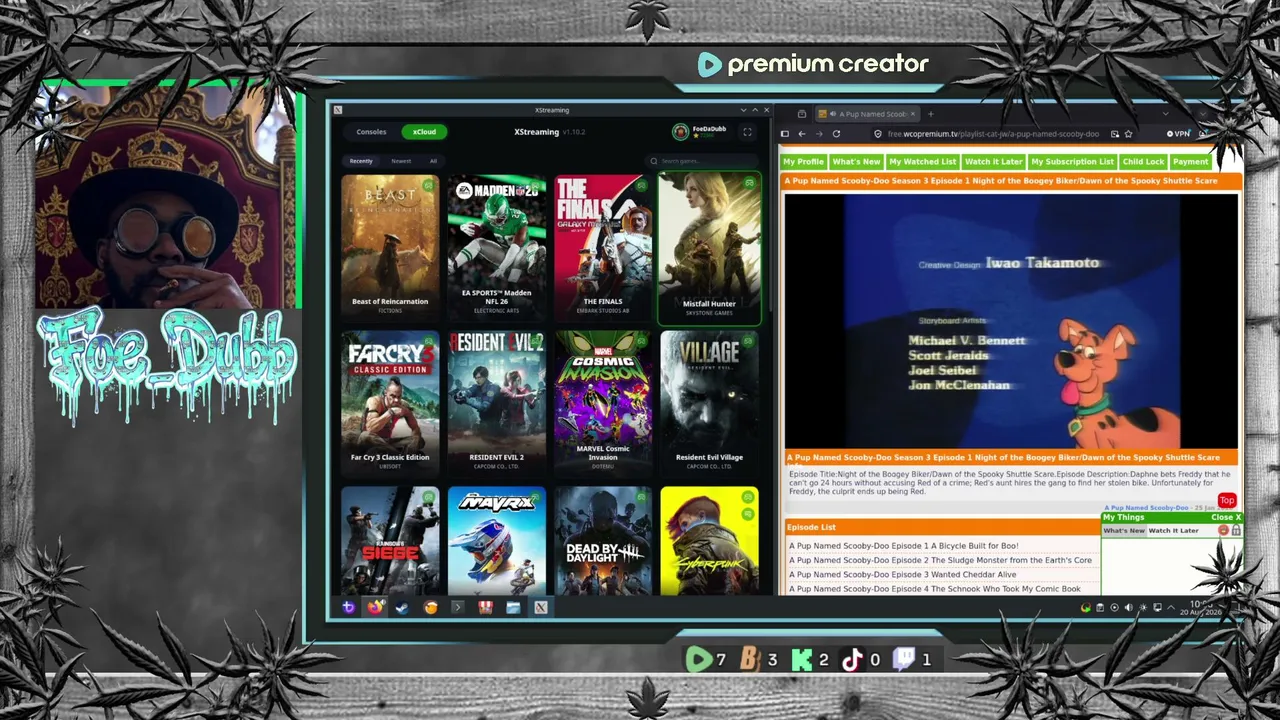The width and height of the screenshot is (1280, 720).
Task: Open My Profile page
Action: tap(803, 162)
